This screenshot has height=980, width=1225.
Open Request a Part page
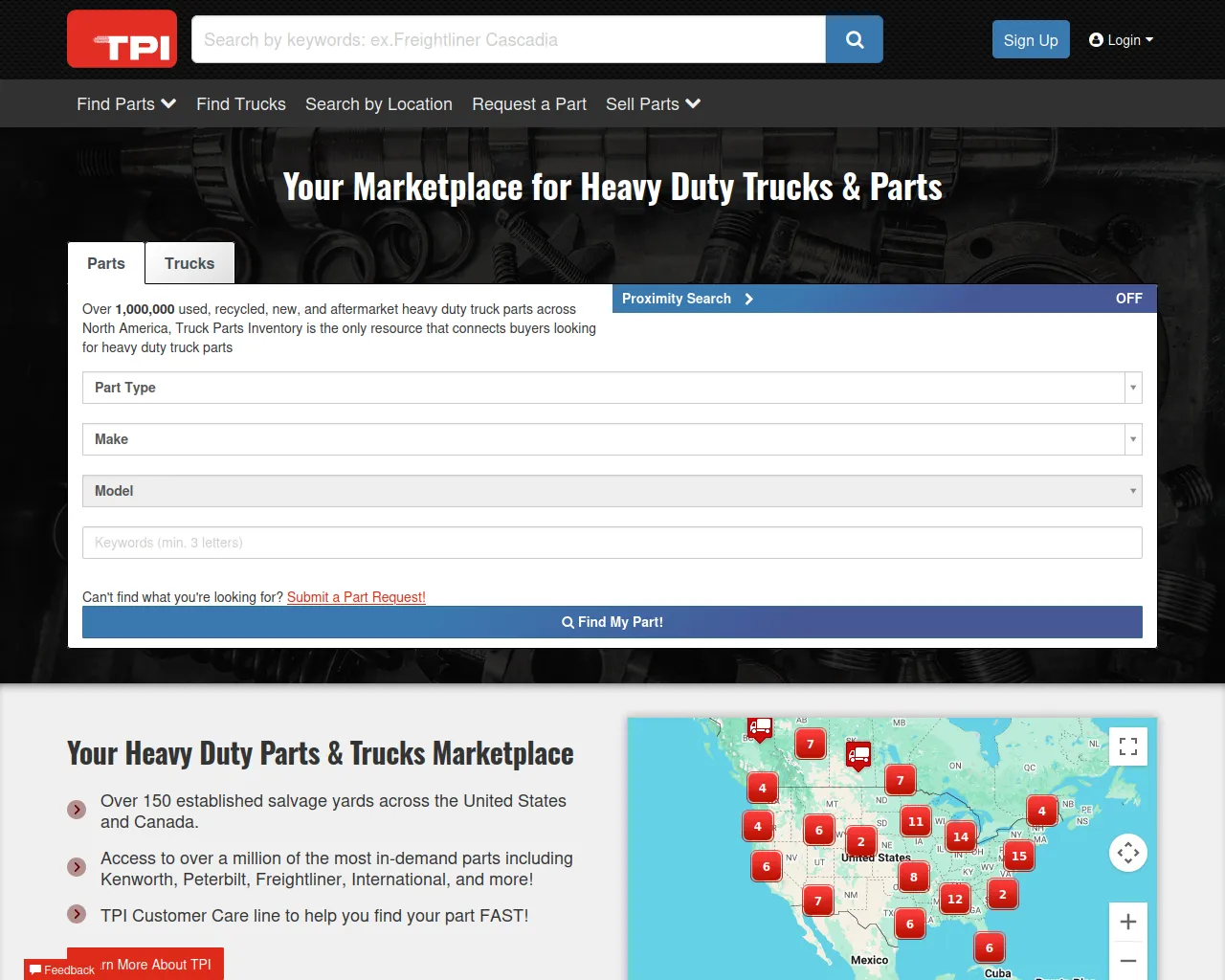click(x=529, y=103)
